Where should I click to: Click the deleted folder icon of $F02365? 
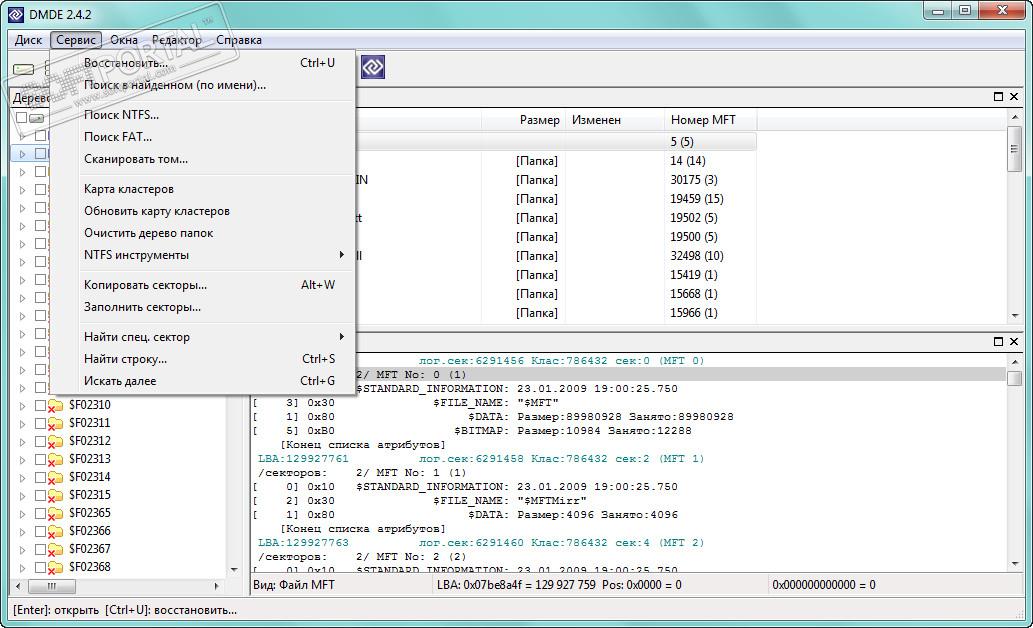55,513
